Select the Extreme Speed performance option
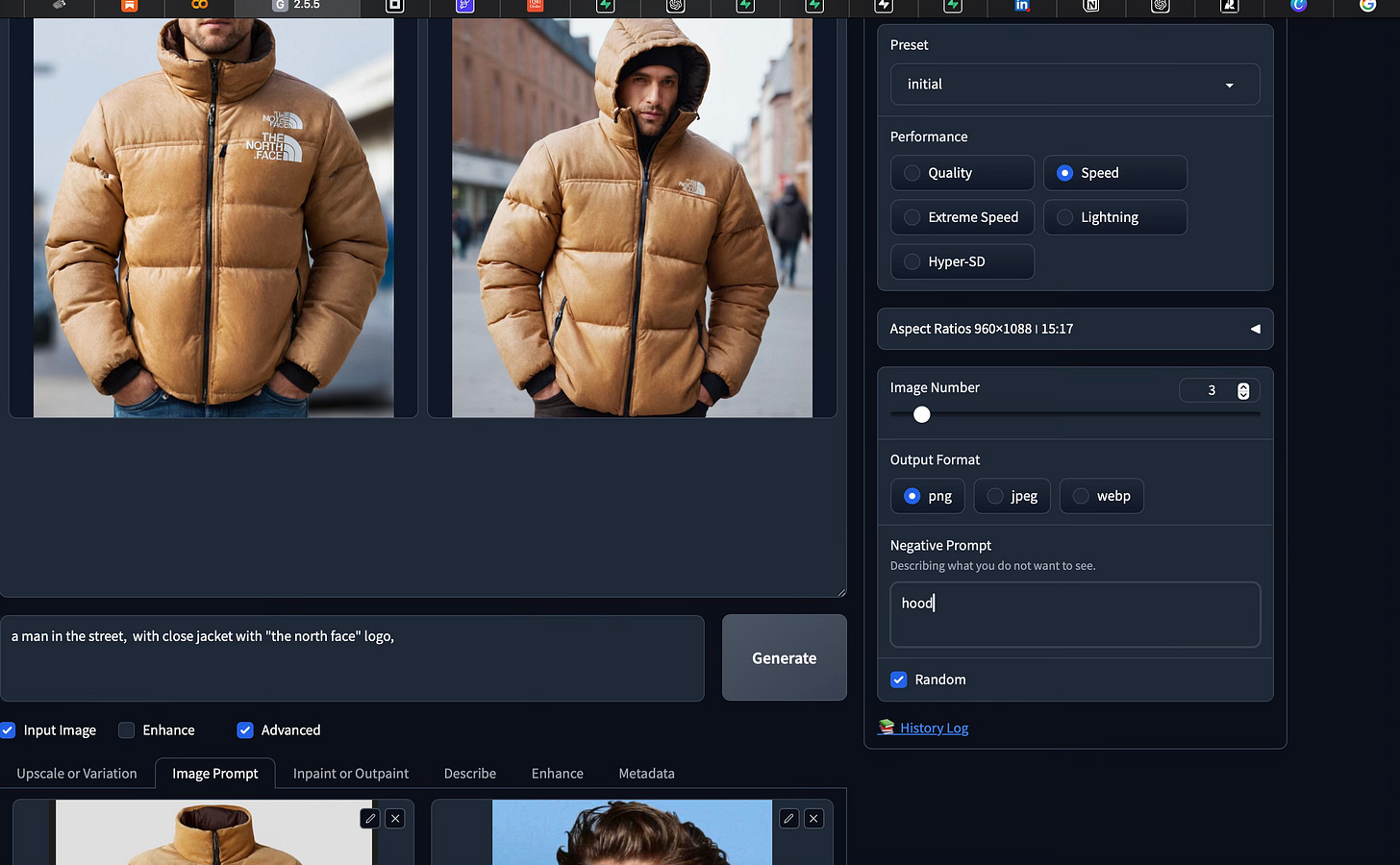The width and height of the screenshot is (1400, 865). tap(962, 217)
